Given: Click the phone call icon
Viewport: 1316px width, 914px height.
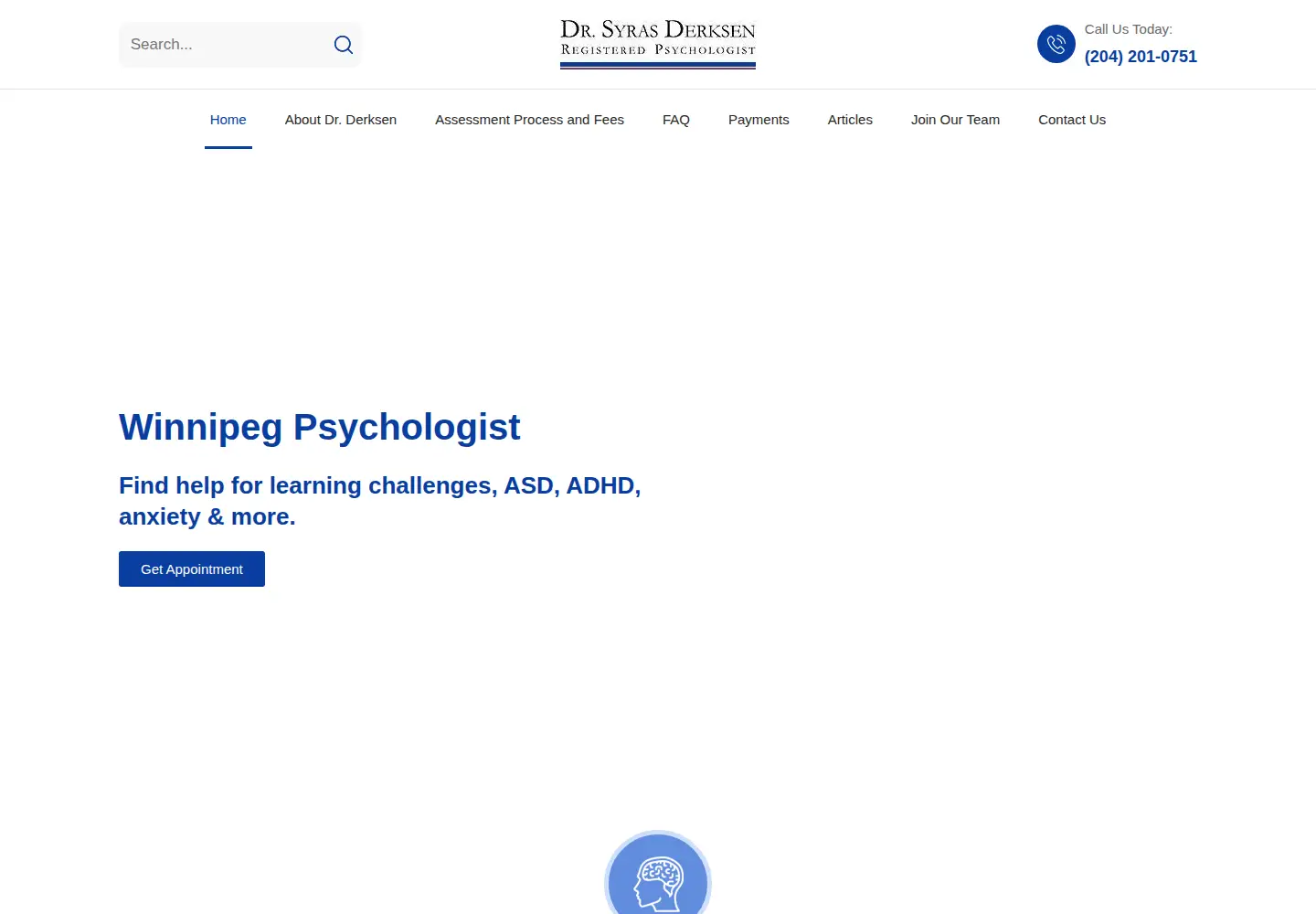Looking at the screenshot, I should click(1056, 44).
